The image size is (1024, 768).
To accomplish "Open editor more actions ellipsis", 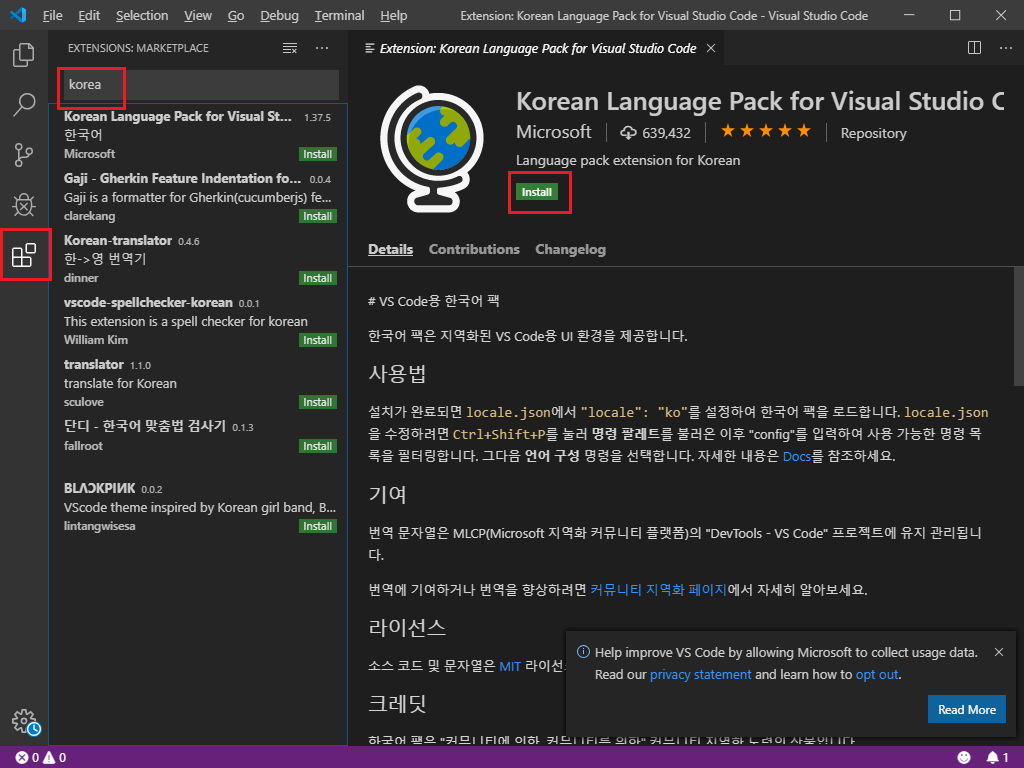I will [x=1006, y=48].
